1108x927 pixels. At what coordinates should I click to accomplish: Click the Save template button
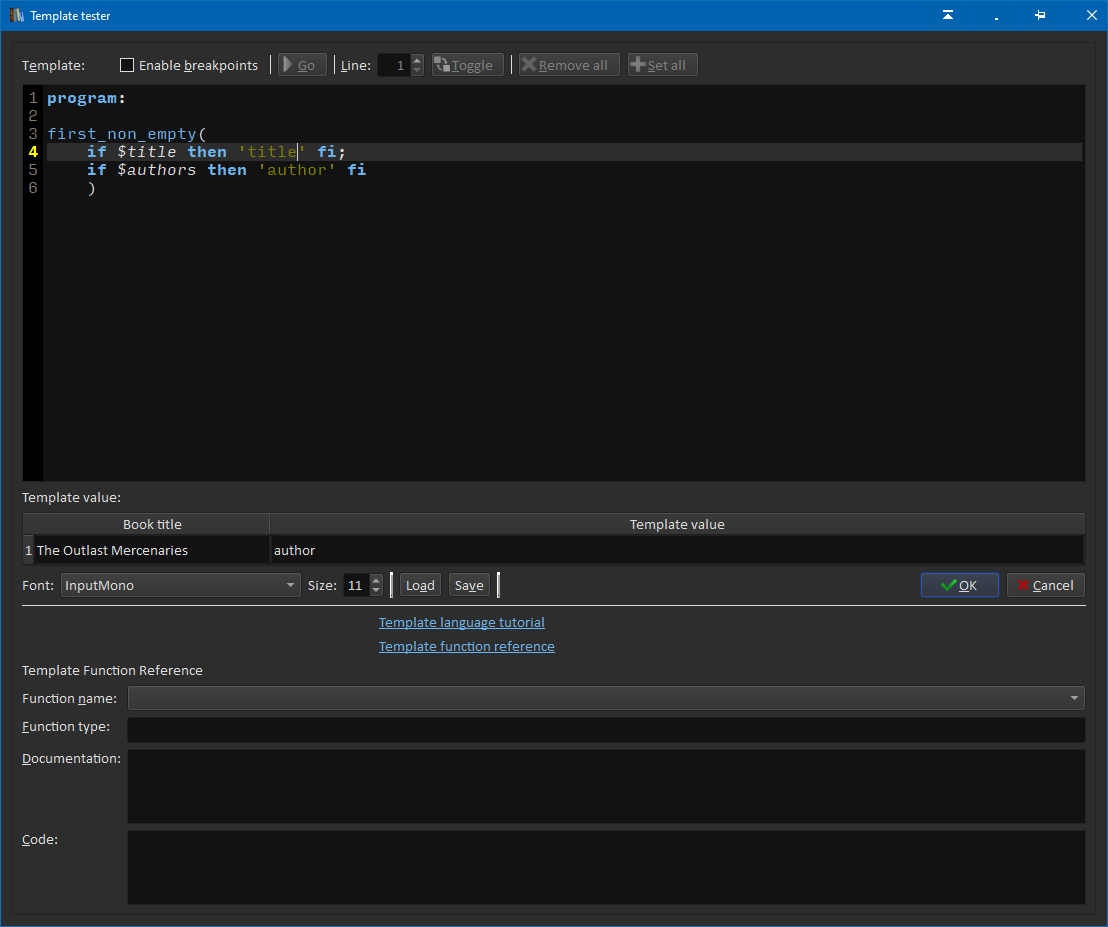469,585
